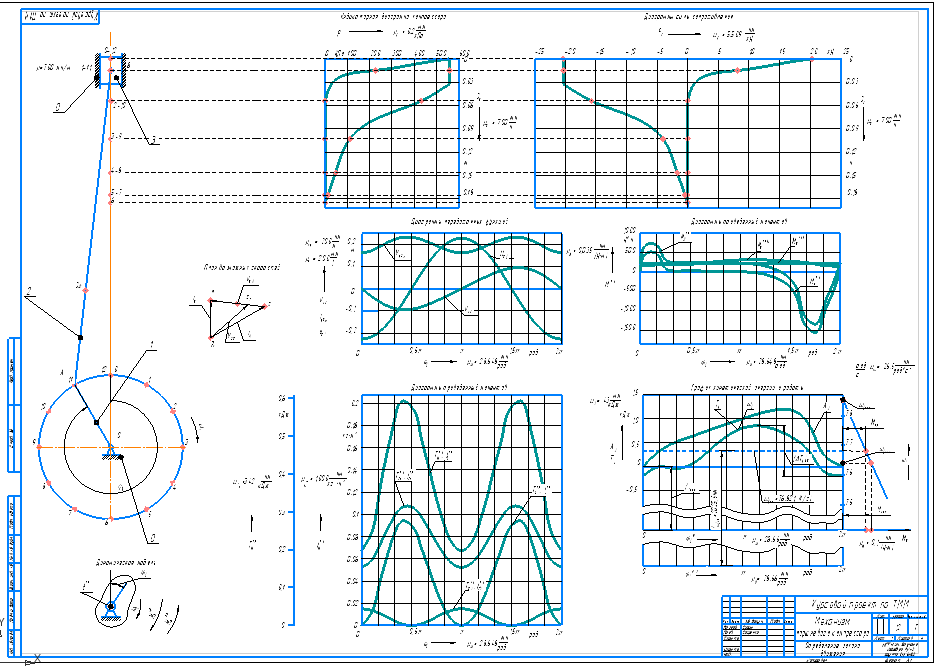
Task: Click the crank pin point A on the circle
Action: [74, 385]
